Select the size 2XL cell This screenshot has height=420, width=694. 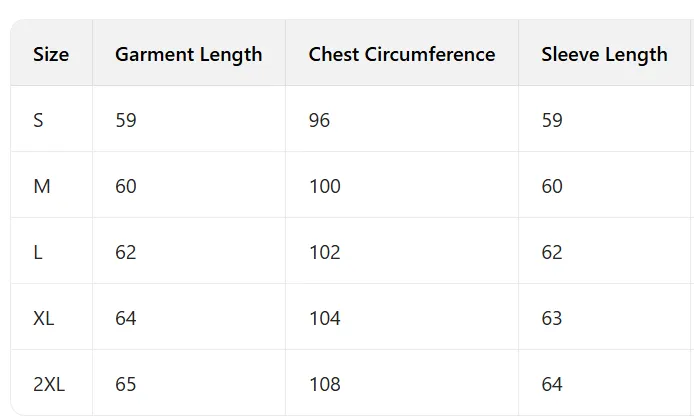tap(49, 384)
